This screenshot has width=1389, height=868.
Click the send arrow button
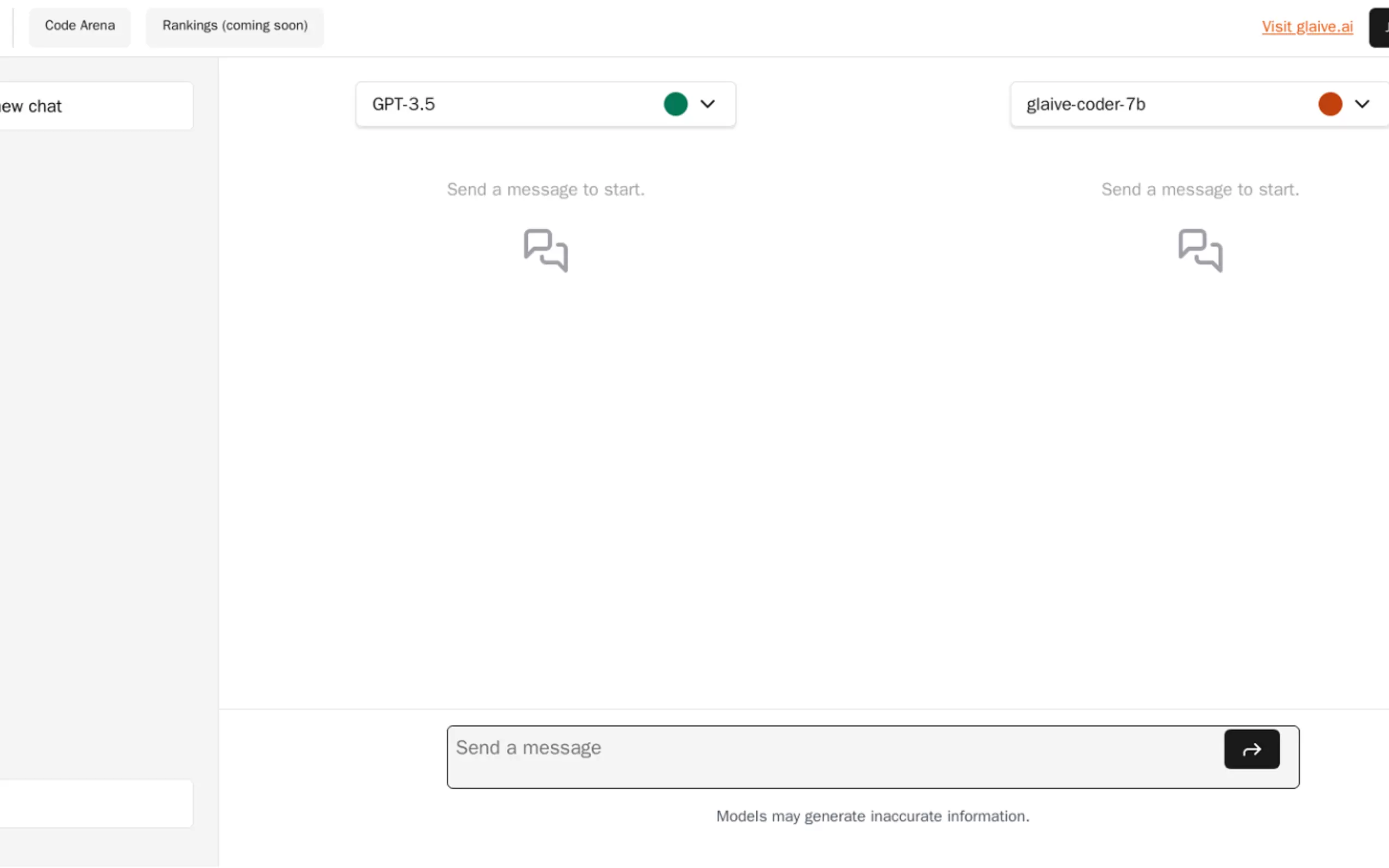click(1251, 749)
